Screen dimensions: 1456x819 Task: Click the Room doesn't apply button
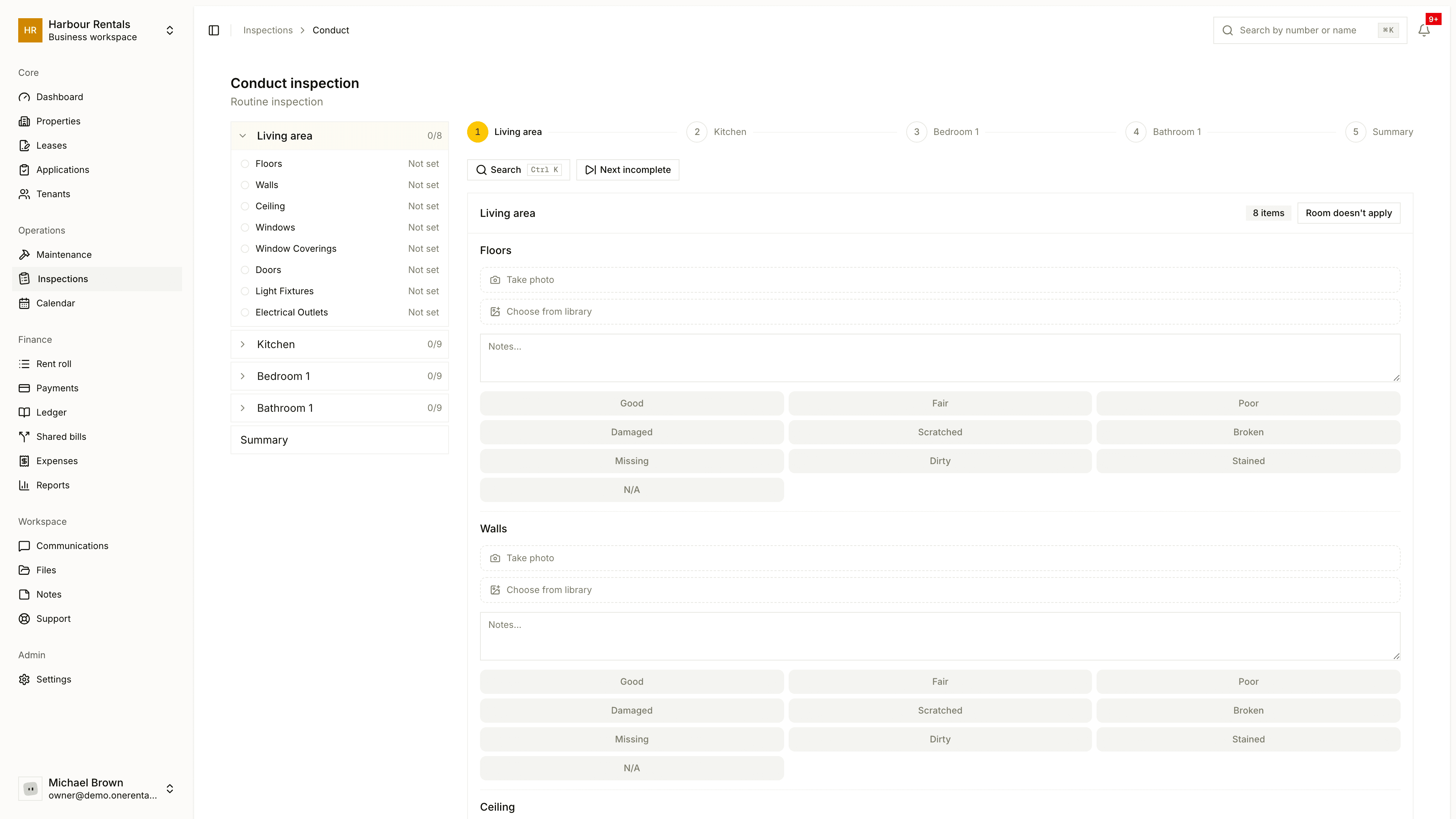(x=1349, y=213)
